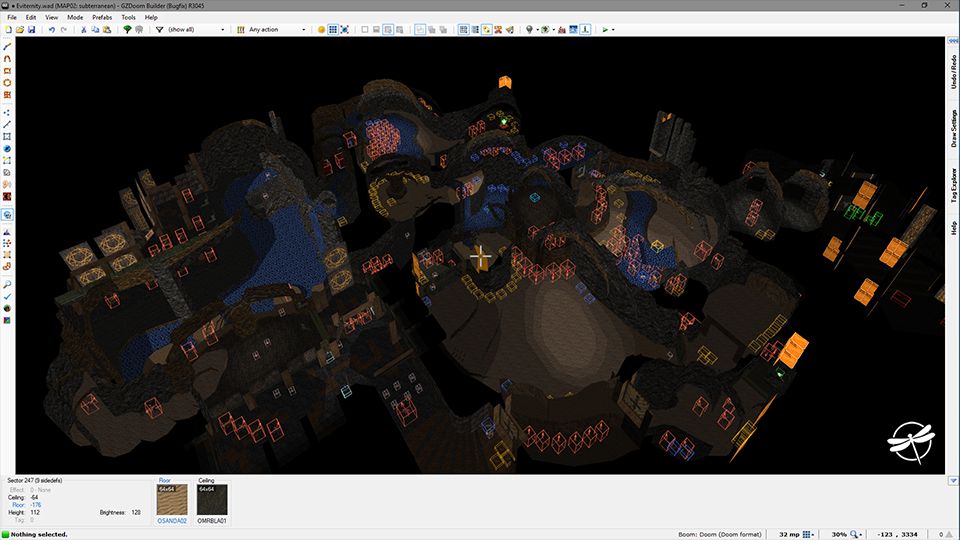This screenshot has height=540, width=960.
Task: Open the Tools menu
Action: (x=128, y=17)
